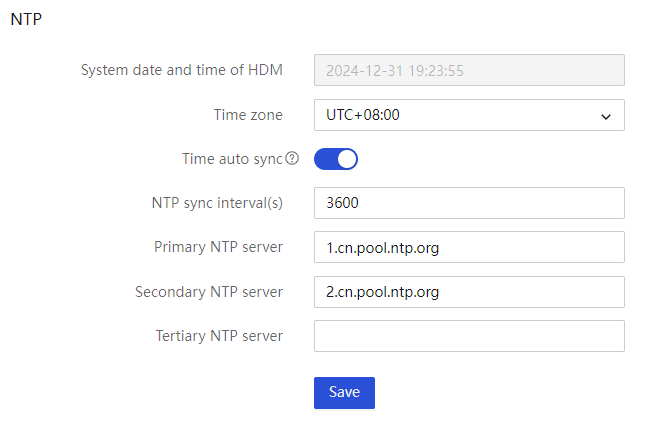Open the UTC+08:00 time zone combo box
This screenshot has width=660, height=431.
(469, 115)
